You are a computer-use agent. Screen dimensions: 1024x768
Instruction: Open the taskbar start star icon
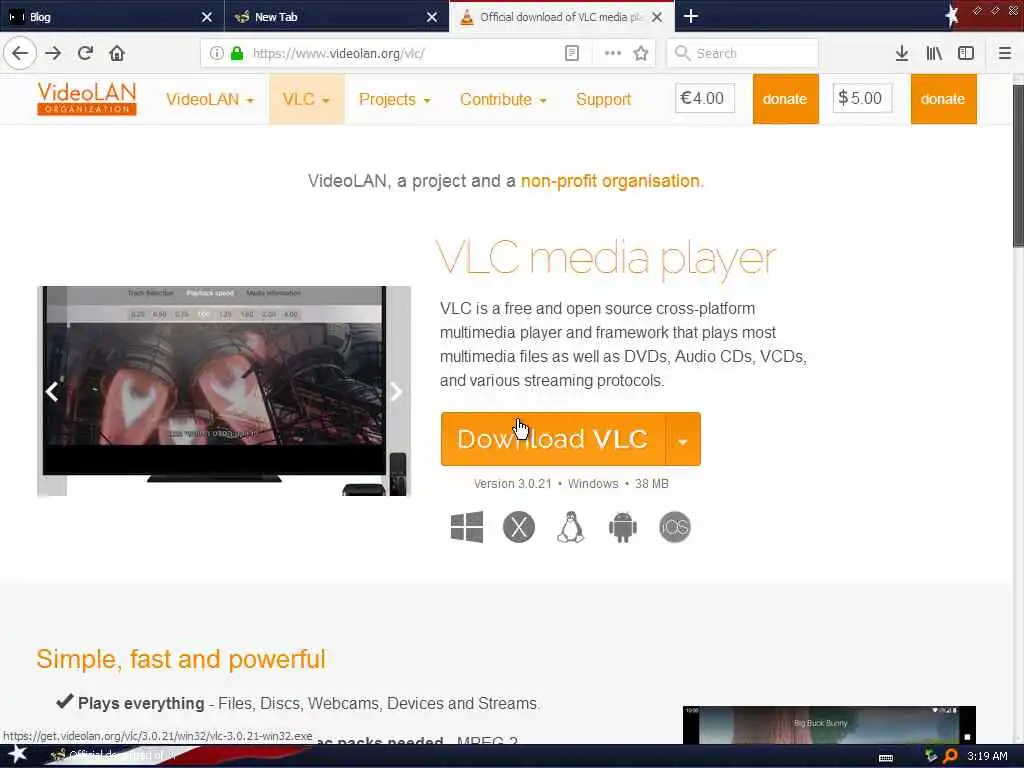click(17, 755)
